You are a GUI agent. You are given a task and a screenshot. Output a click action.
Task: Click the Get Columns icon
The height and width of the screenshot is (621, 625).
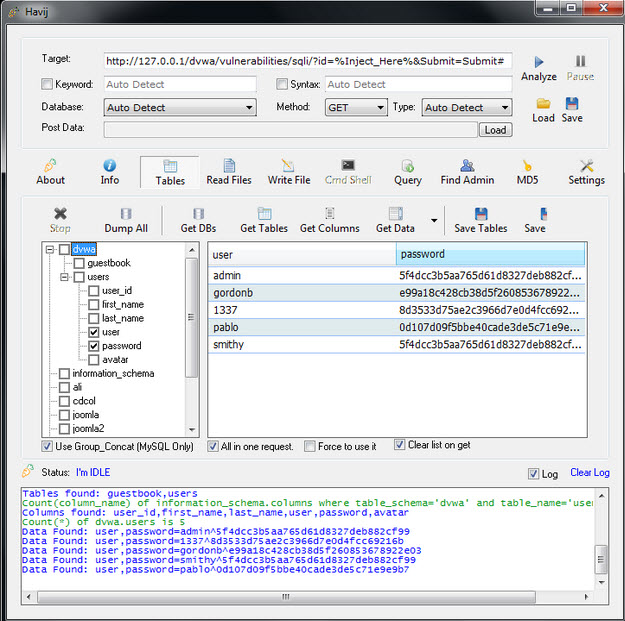pos(330,214)
